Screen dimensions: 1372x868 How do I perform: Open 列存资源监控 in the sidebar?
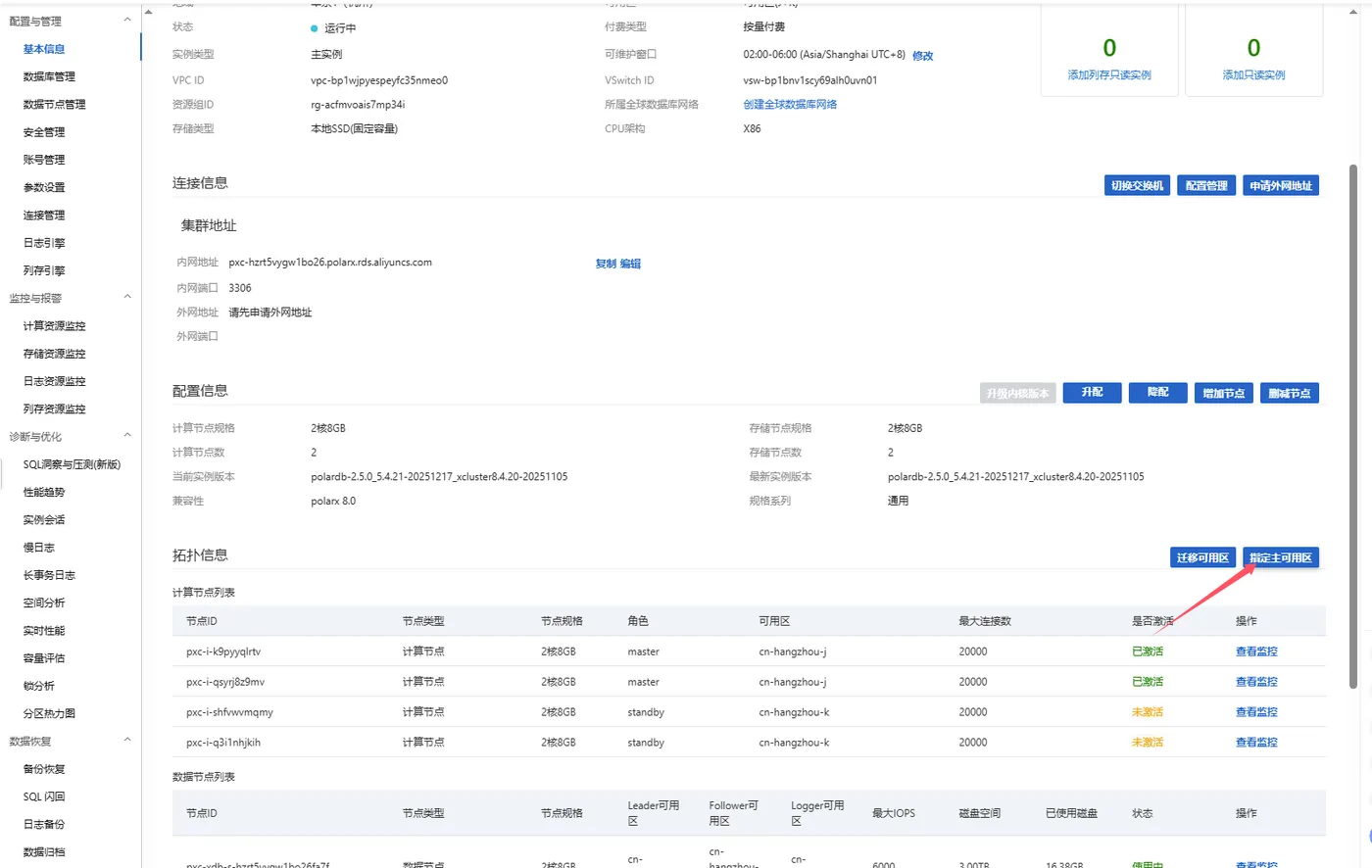[55, 409]
